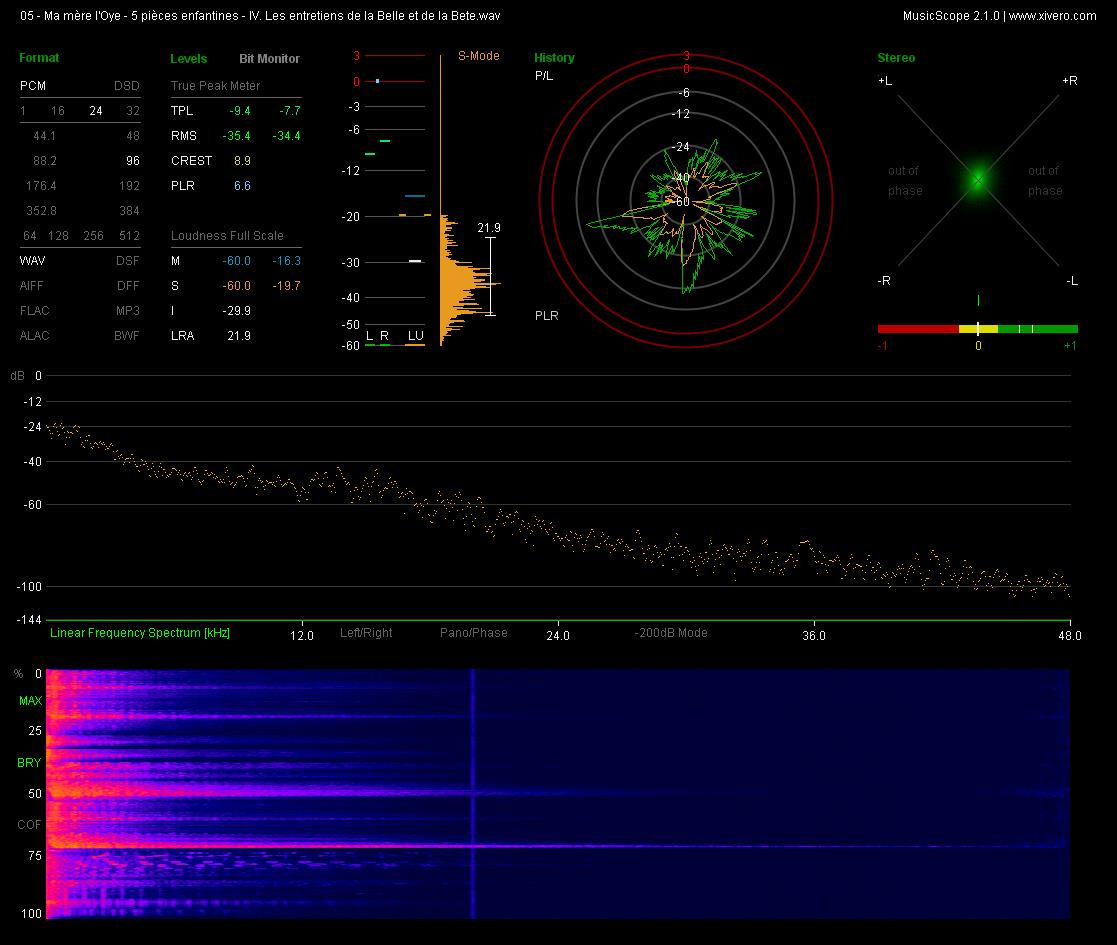Click the Format panel heading
Viewport: 1117px width, 945px height.
tap(39, 58)
